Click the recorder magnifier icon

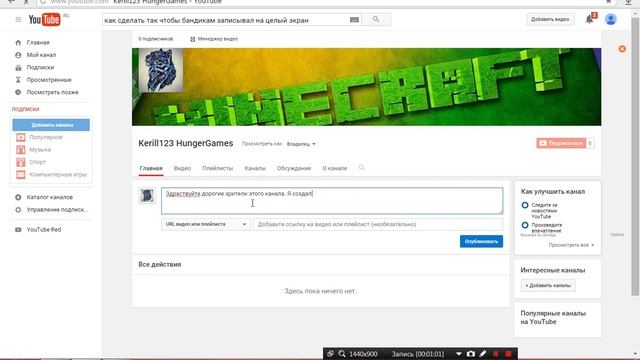coord(342,354)
